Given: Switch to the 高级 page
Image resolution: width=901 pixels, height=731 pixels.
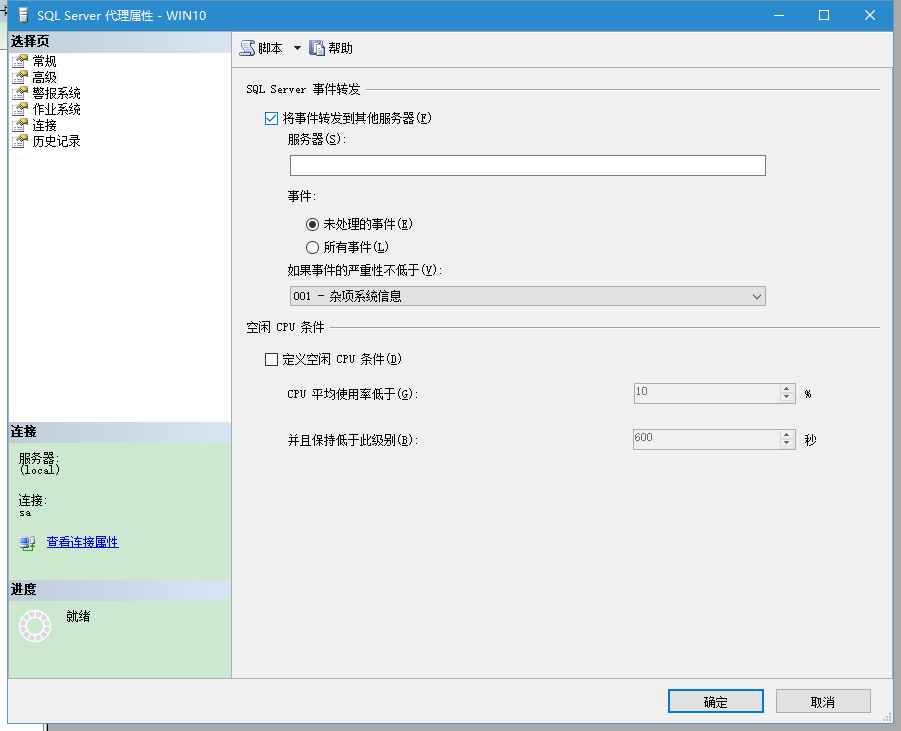Looking at the screenshot, I should (44, 77).
